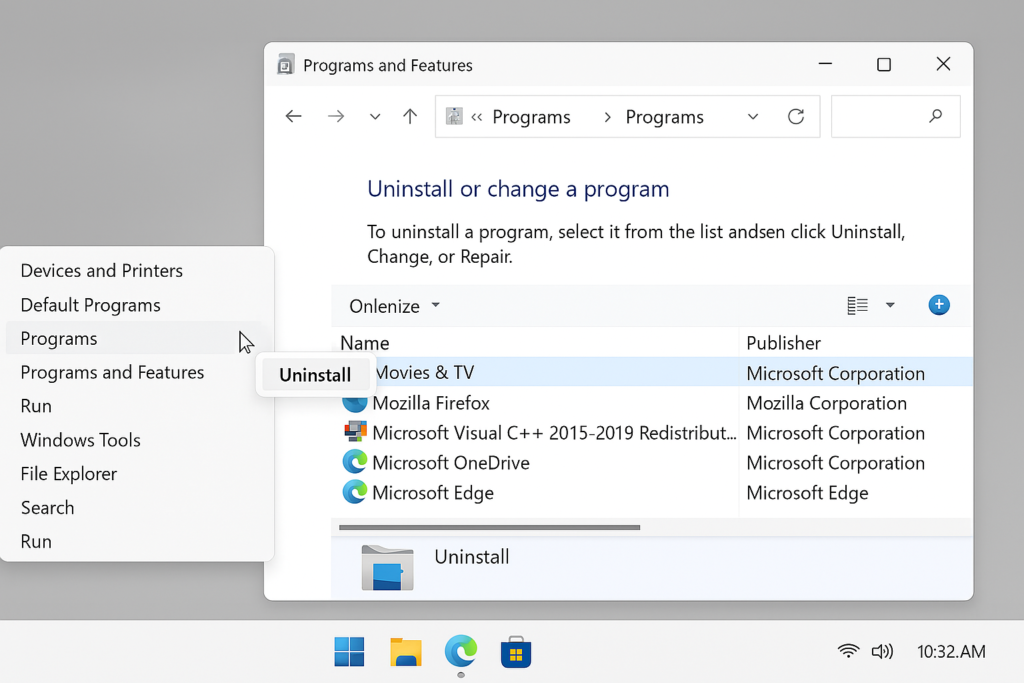Click Microsoft Corporation publisher for OneDrive
Image resolution: width=1024 pixels, height=683 pixels.
(835, 463)
